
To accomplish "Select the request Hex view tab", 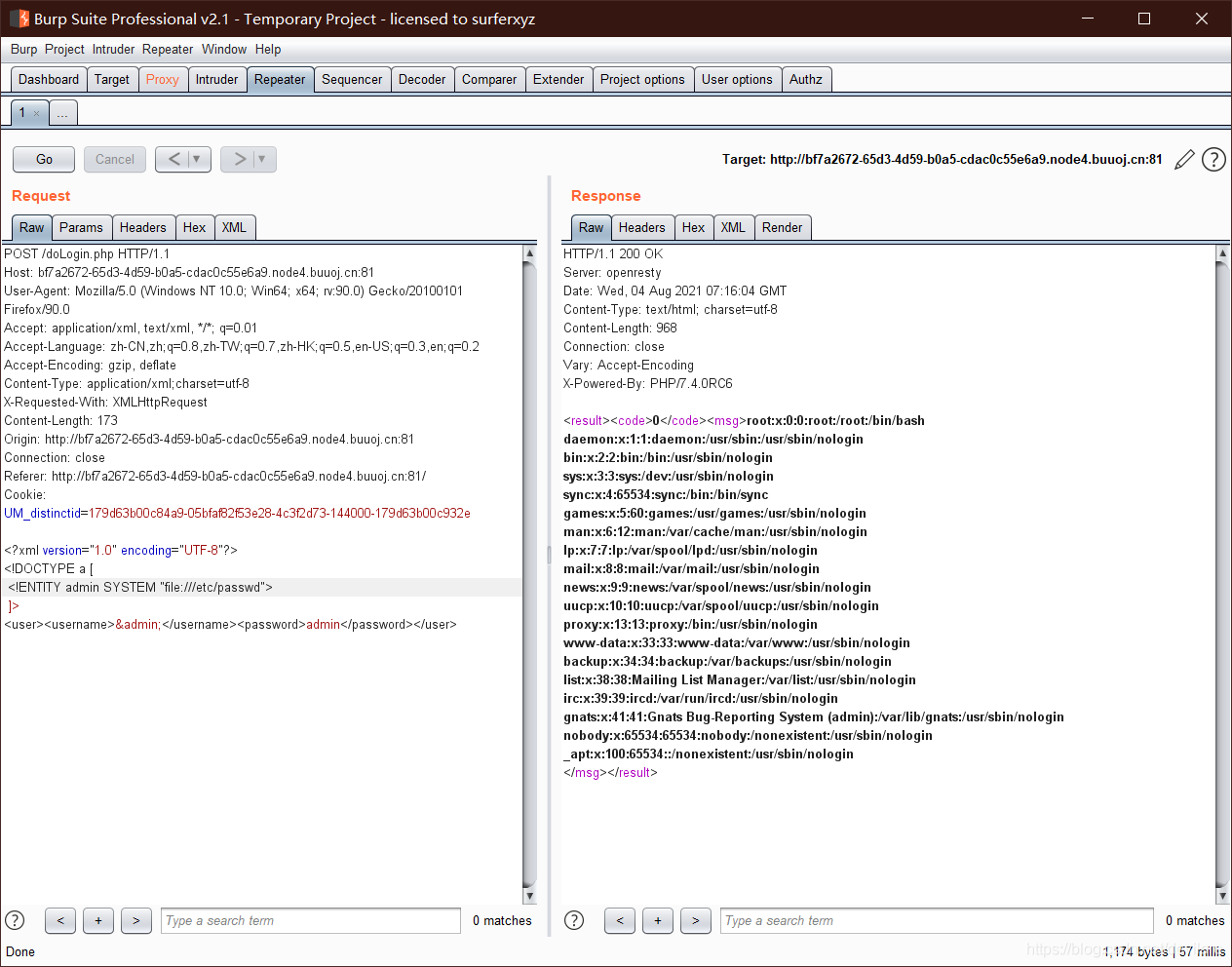I will click(195, 228).
